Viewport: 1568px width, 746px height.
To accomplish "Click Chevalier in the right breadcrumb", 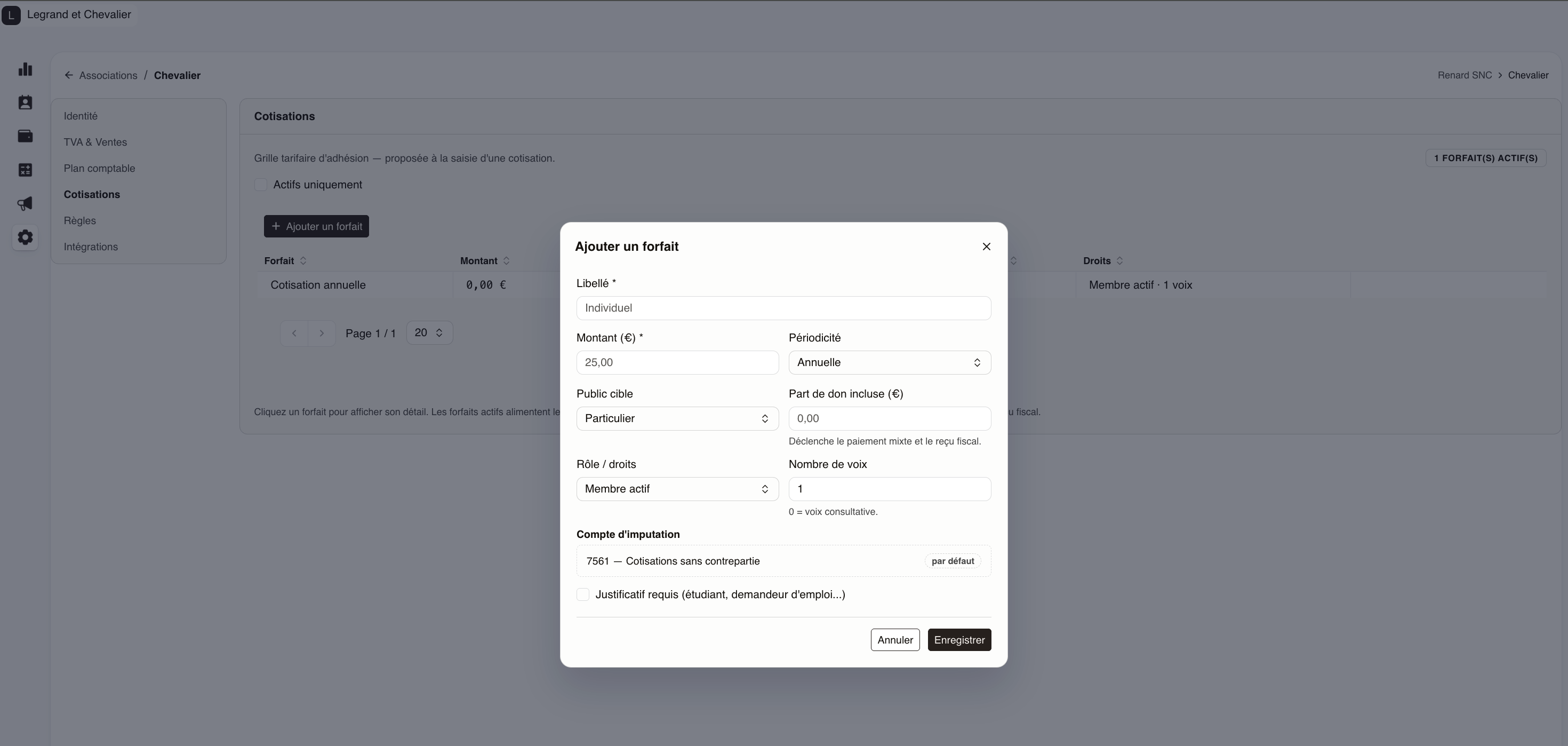I will coord(1528,76).
